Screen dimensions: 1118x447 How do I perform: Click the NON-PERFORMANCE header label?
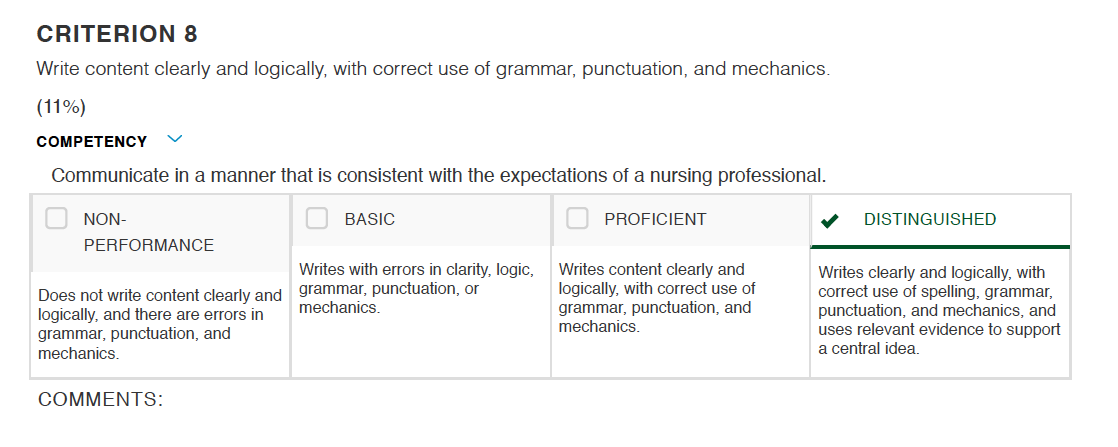point(148,232)
